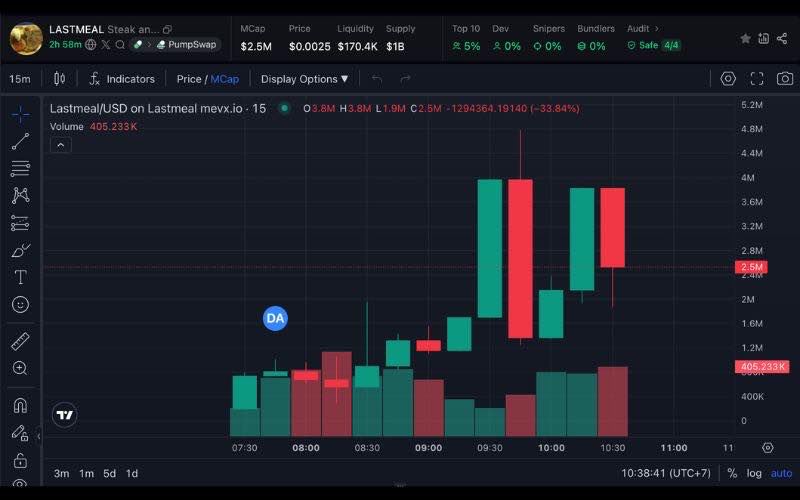Take chart snapshot with camera icon

tap(785, 79)
